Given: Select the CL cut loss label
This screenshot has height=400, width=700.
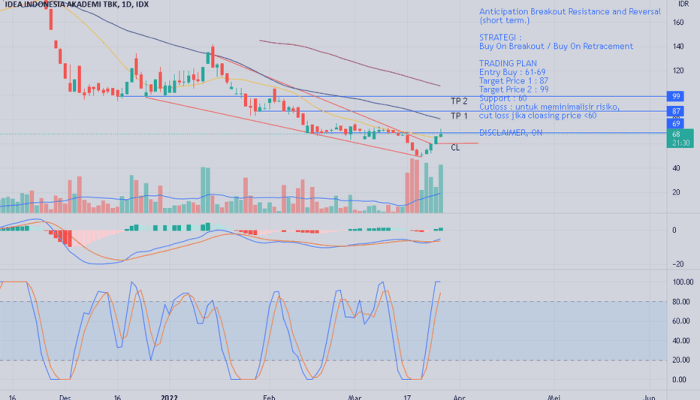Looking at the screenshot, I should [456, 148].
